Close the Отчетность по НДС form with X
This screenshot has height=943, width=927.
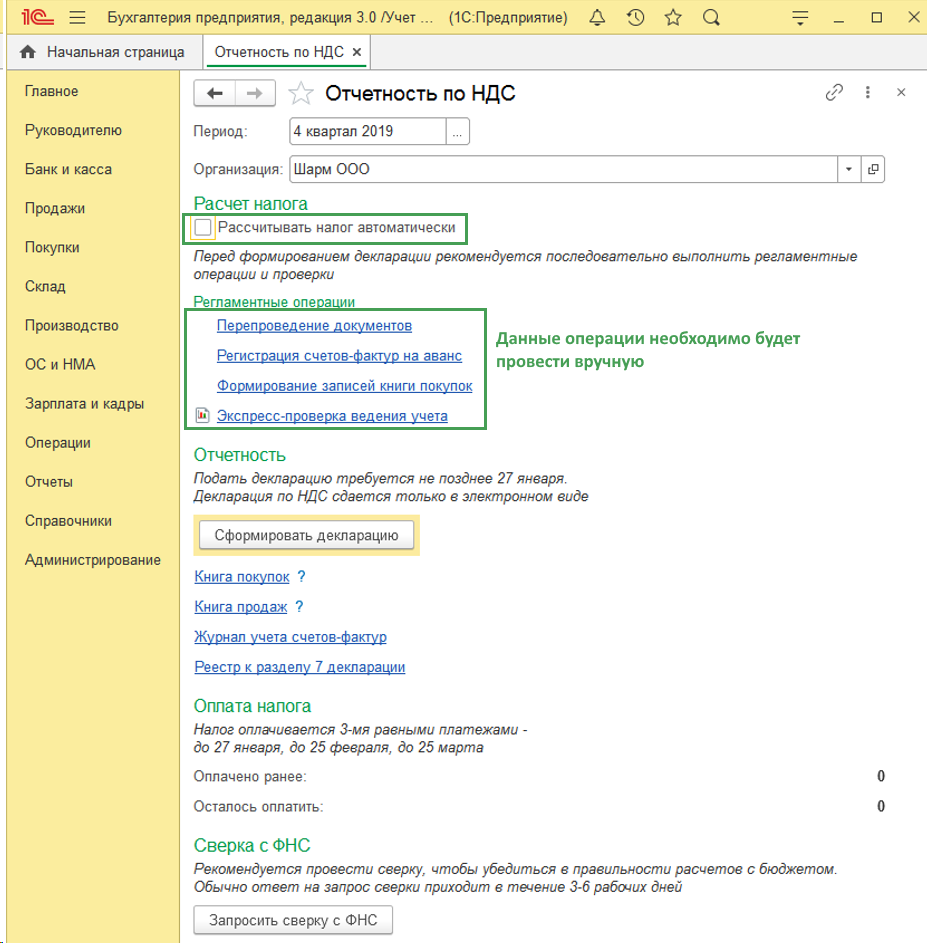901,92
